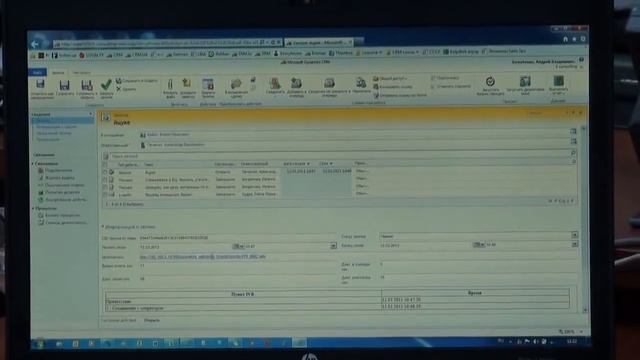Click the Save floppy-disk icon in the ribbon
This screenshot has width=640, height=360.
click(x=64, y=85)
